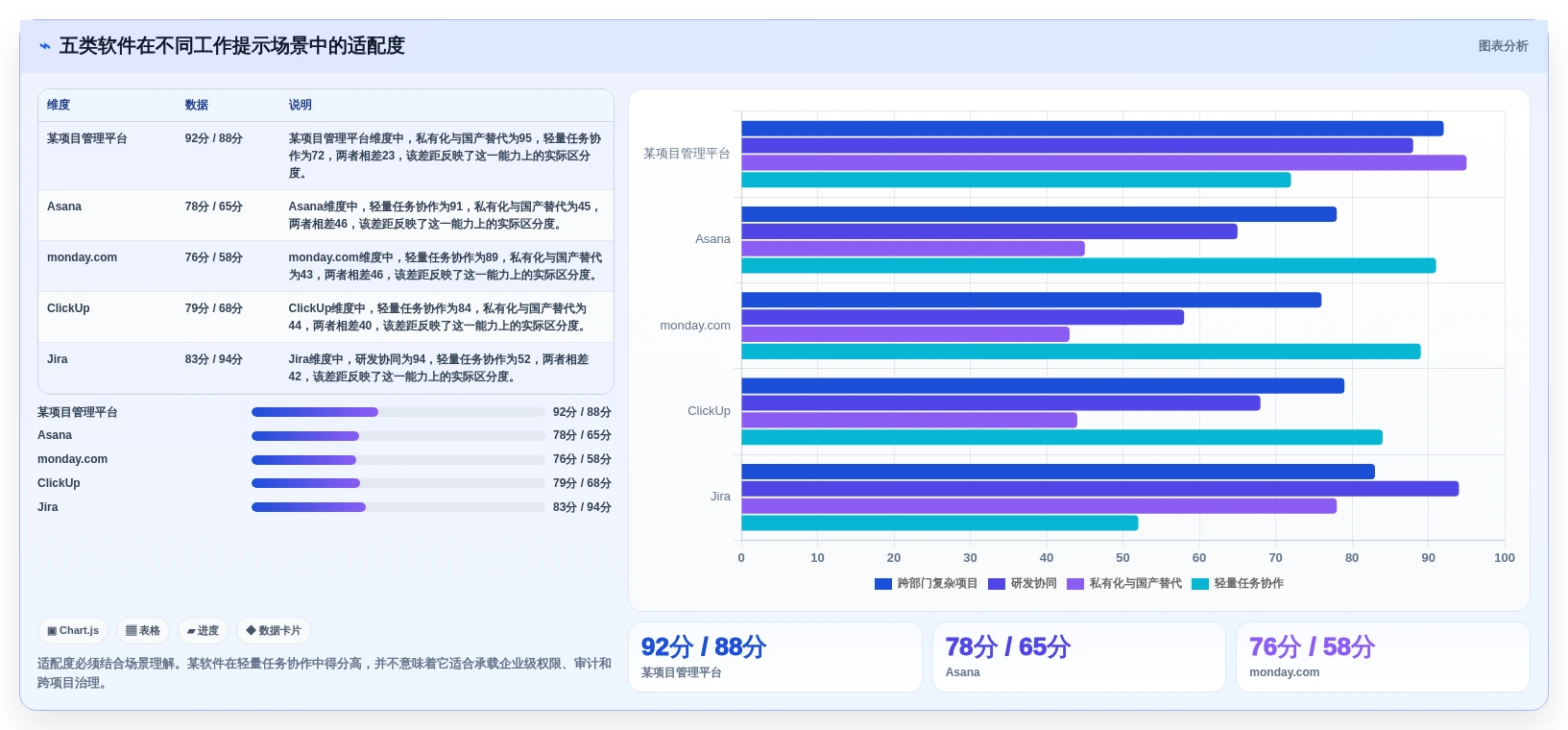The height and width of the screenshot is (730, 1568).
Task: Click the ClickUp progress bar
Action: pyautogui.click(x=398, y=483)
